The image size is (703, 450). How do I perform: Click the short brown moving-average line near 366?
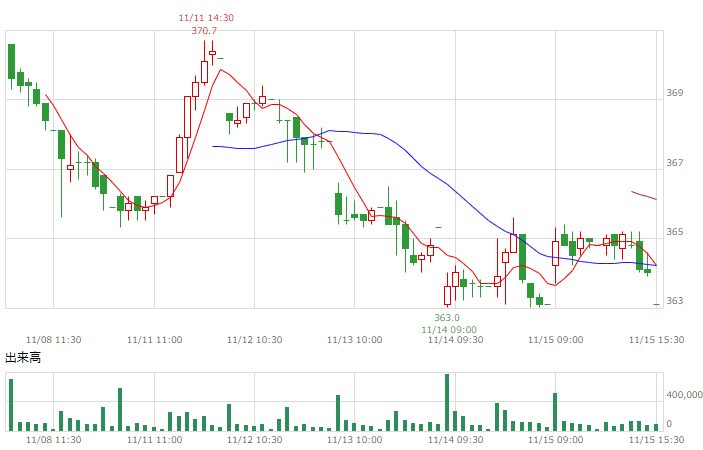[x=644, y=195]
